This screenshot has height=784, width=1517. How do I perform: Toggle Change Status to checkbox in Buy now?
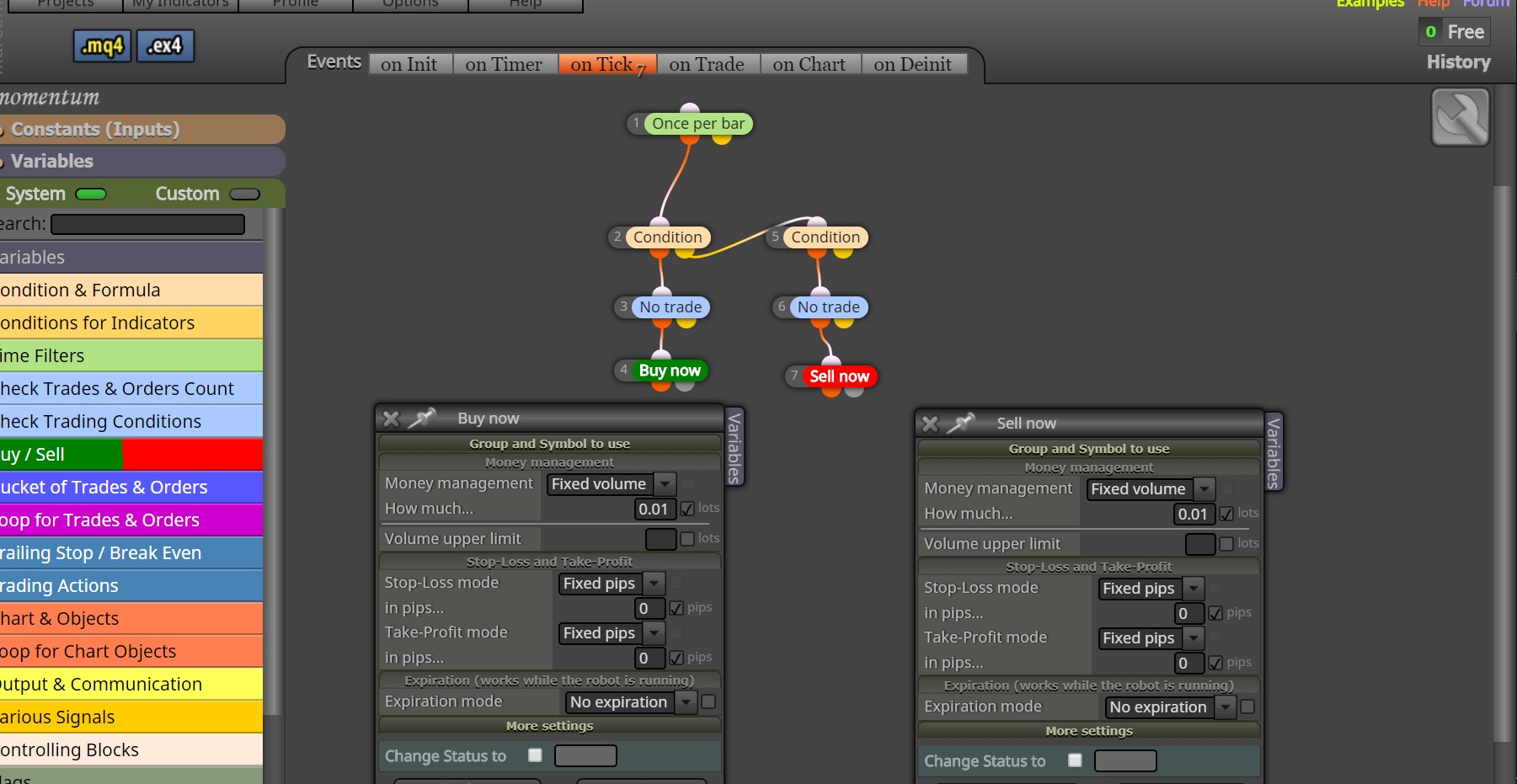(x=535, y=755)
